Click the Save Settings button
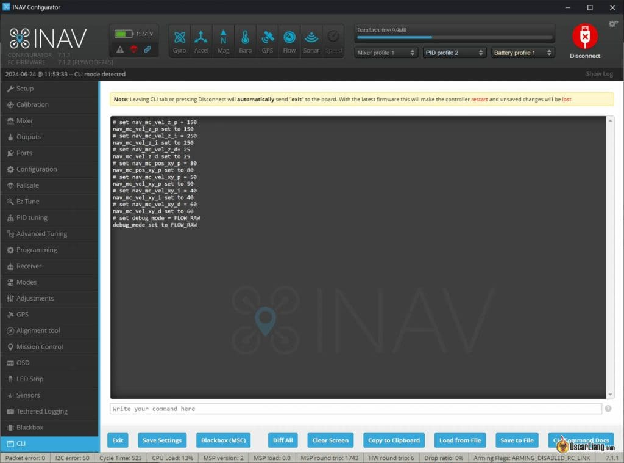This screenshot has height=463, width=624. point(162,440)
